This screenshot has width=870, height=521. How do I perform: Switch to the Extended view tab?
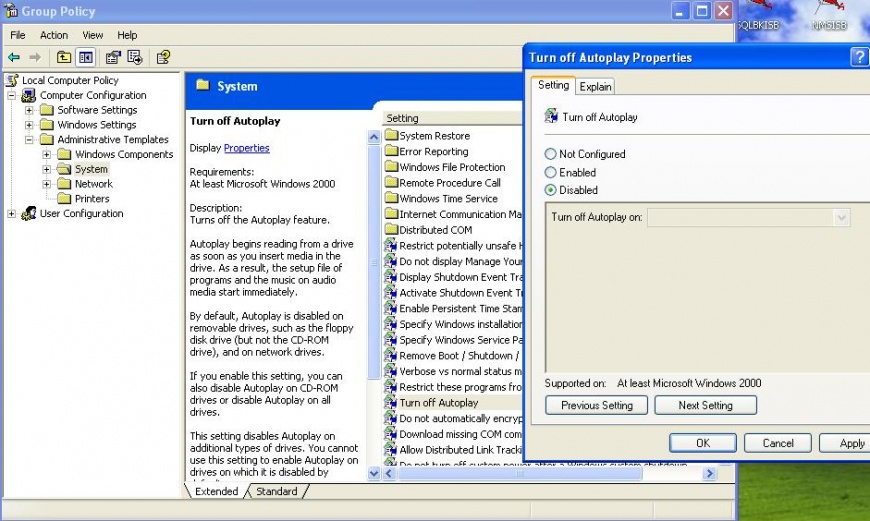[216, 491]
